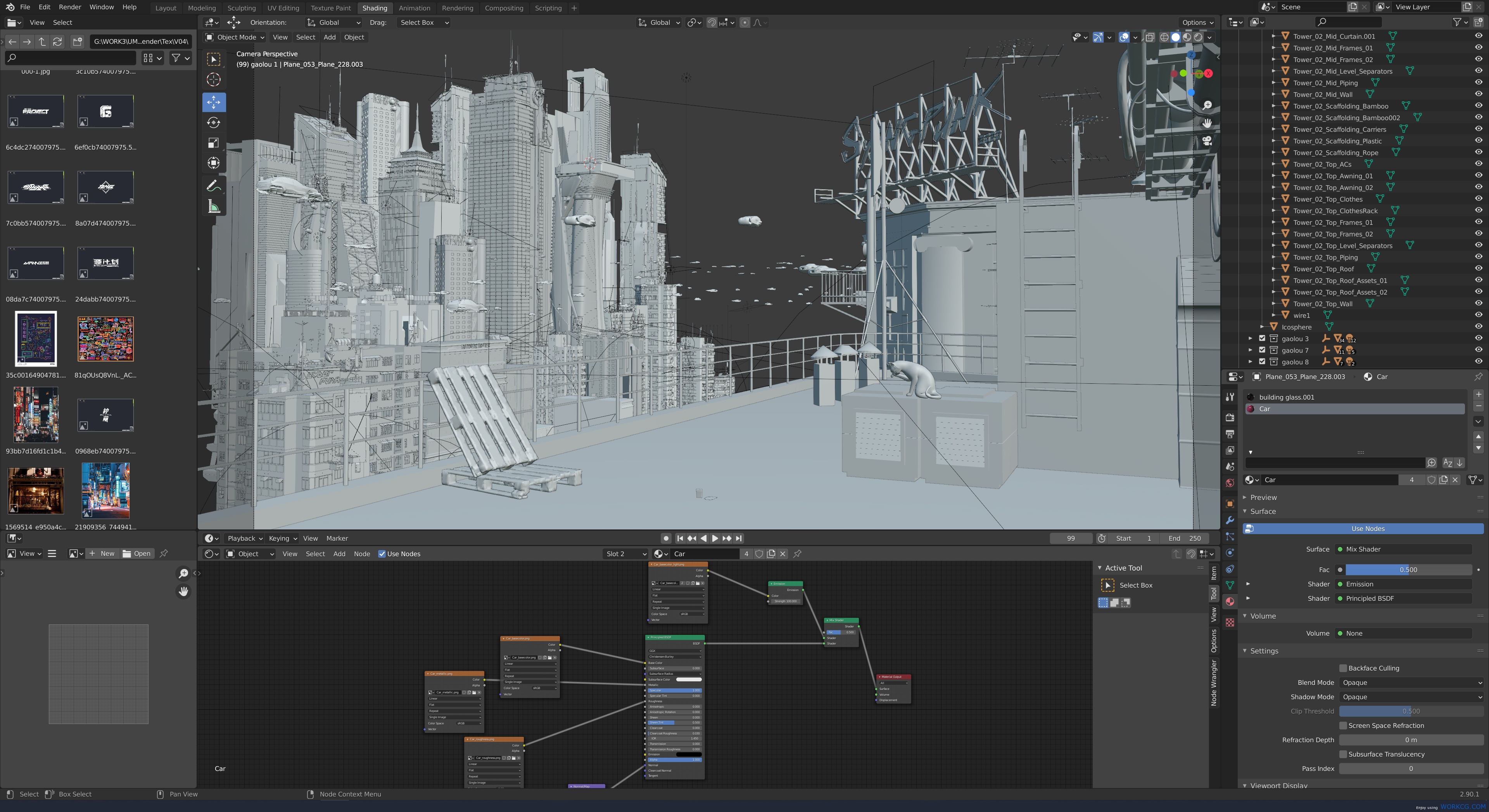Click Use Nodes button in Surface panel

coord(1363,529)
